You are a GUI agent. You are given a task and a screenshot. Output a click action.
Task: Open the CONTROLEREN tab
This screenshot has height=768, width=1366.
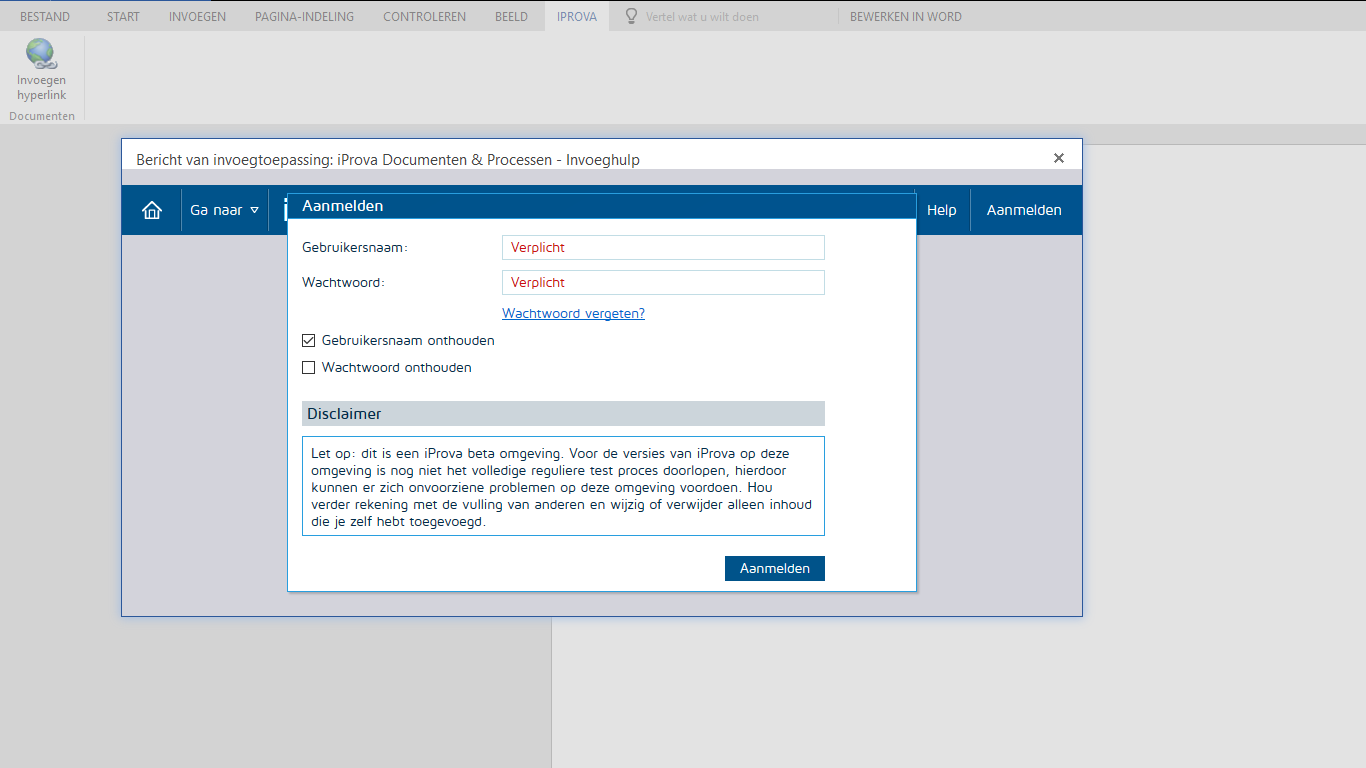424,16
